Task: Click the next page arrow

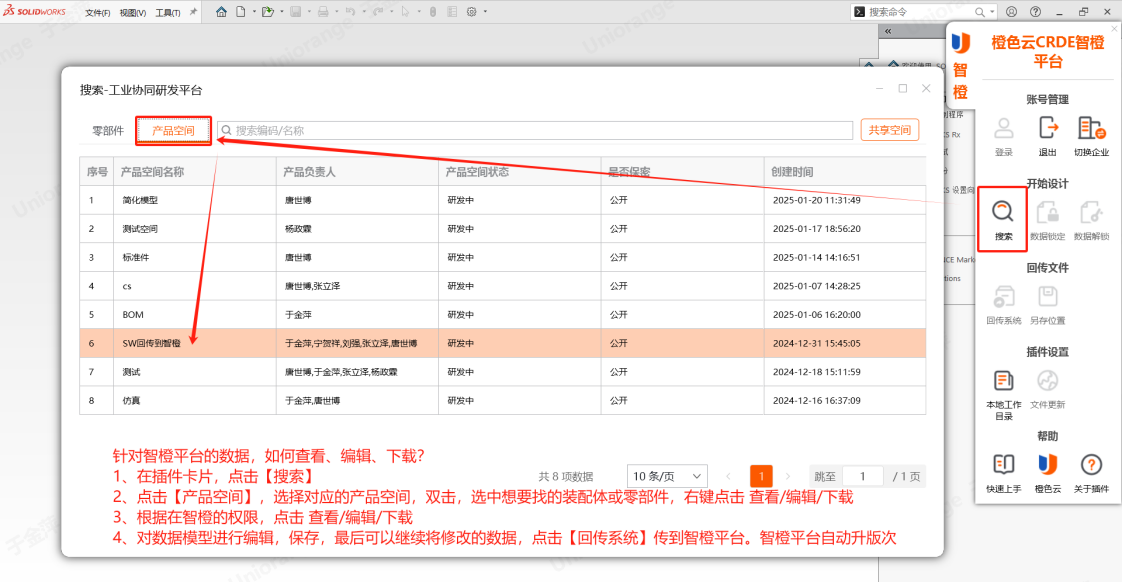Action: (788, 476)
